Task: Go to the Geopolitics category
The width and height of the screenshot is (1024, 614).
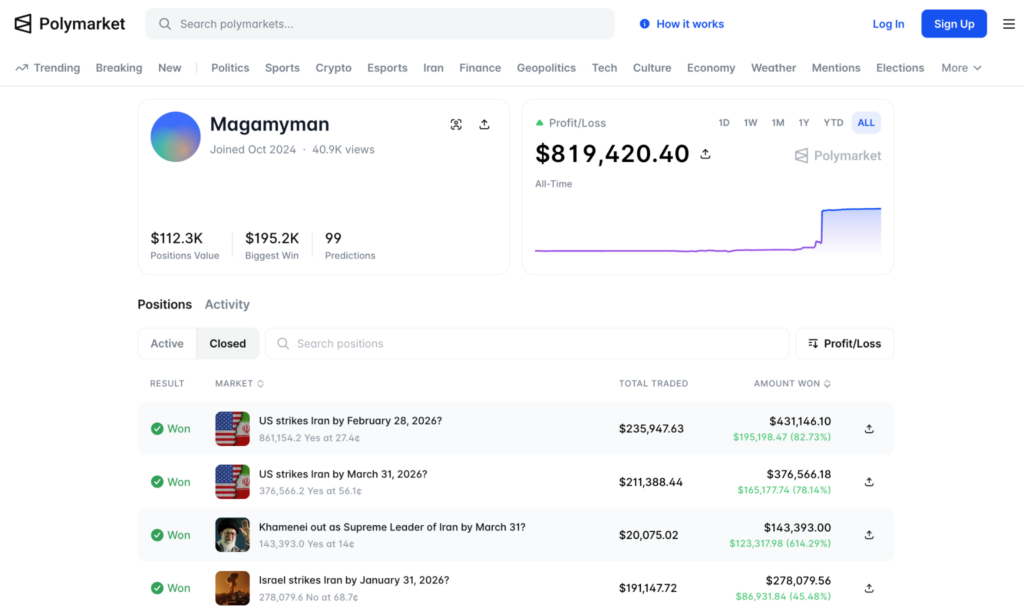Action: pyautogui.click(x=546, y=68)
